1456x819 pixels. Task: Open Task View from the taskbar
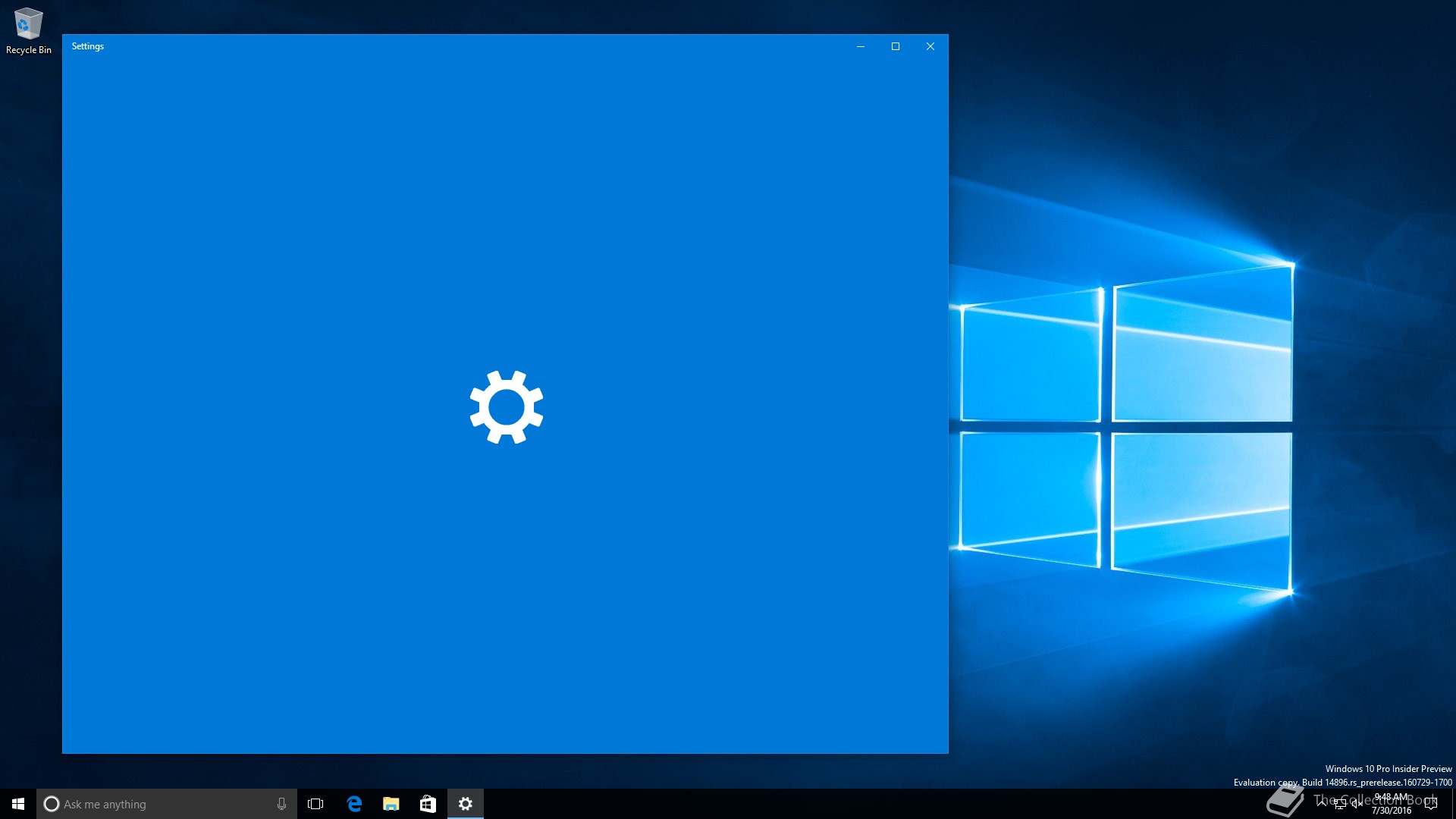pos(315,804)
